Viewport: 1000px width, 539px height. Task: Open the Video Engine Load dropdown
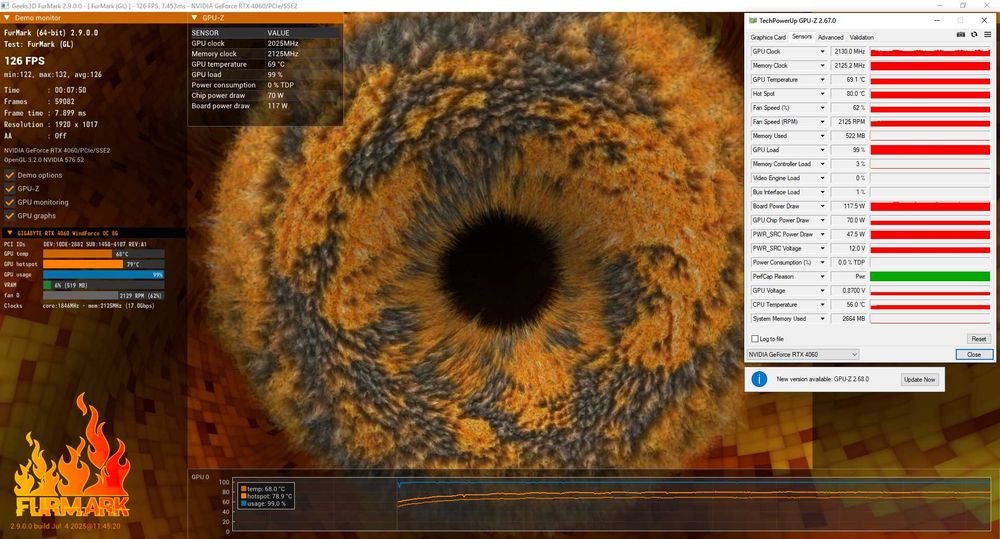point(822,178)
